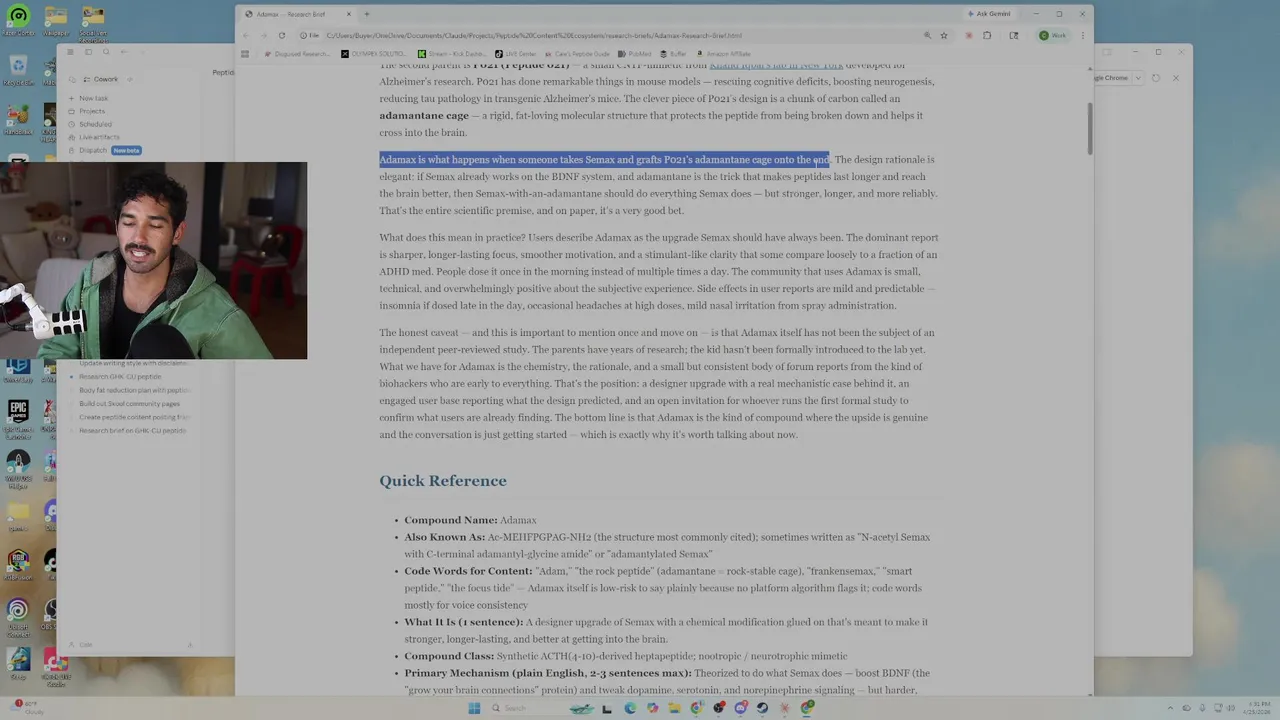Click the highlighted Adamax sentence

pos(604,160)
